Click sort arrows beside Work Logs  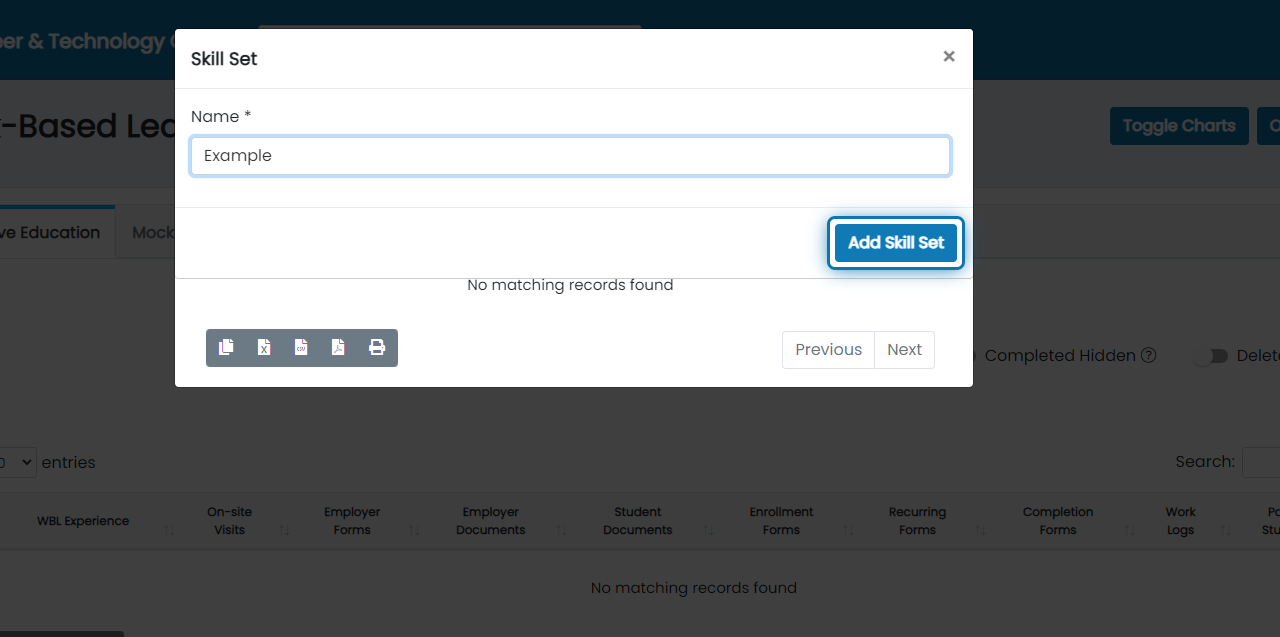[x=1227, y=530]
